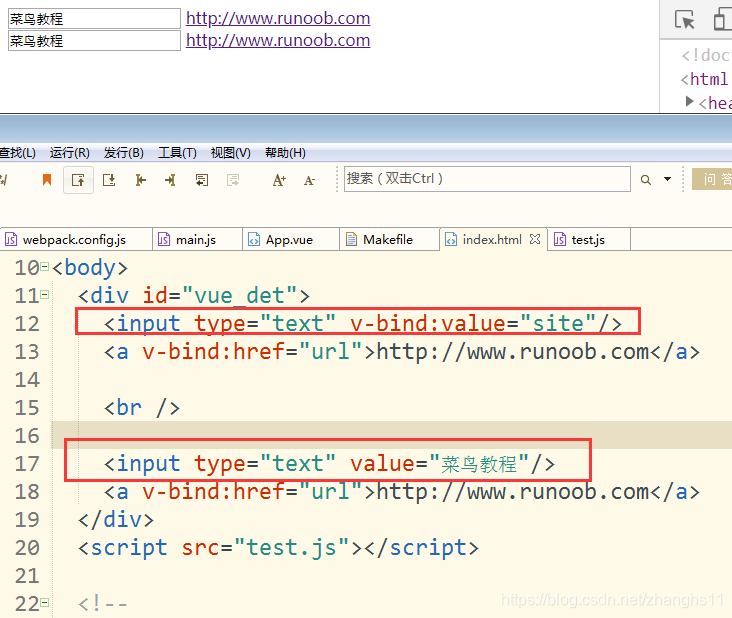
Task: Click the closing </div> tag on line 19
Action: coord(116,520)
